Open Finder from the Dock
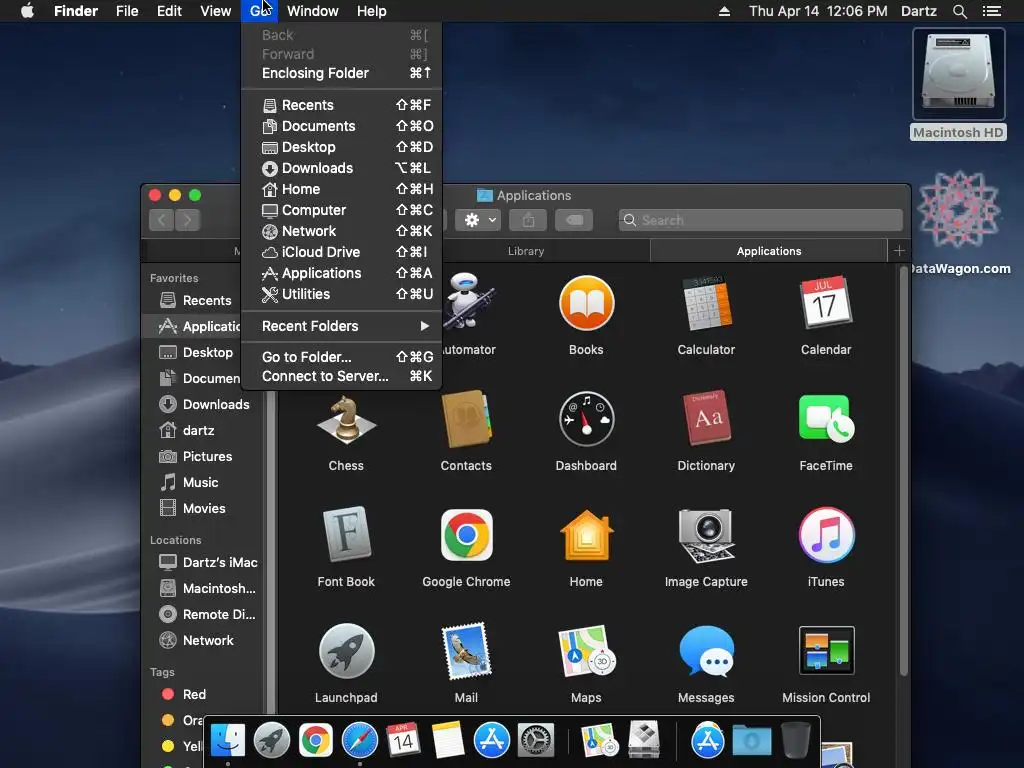Viewport: 1024px width, 768px height. pyautogui.click(x=227, y=741)
